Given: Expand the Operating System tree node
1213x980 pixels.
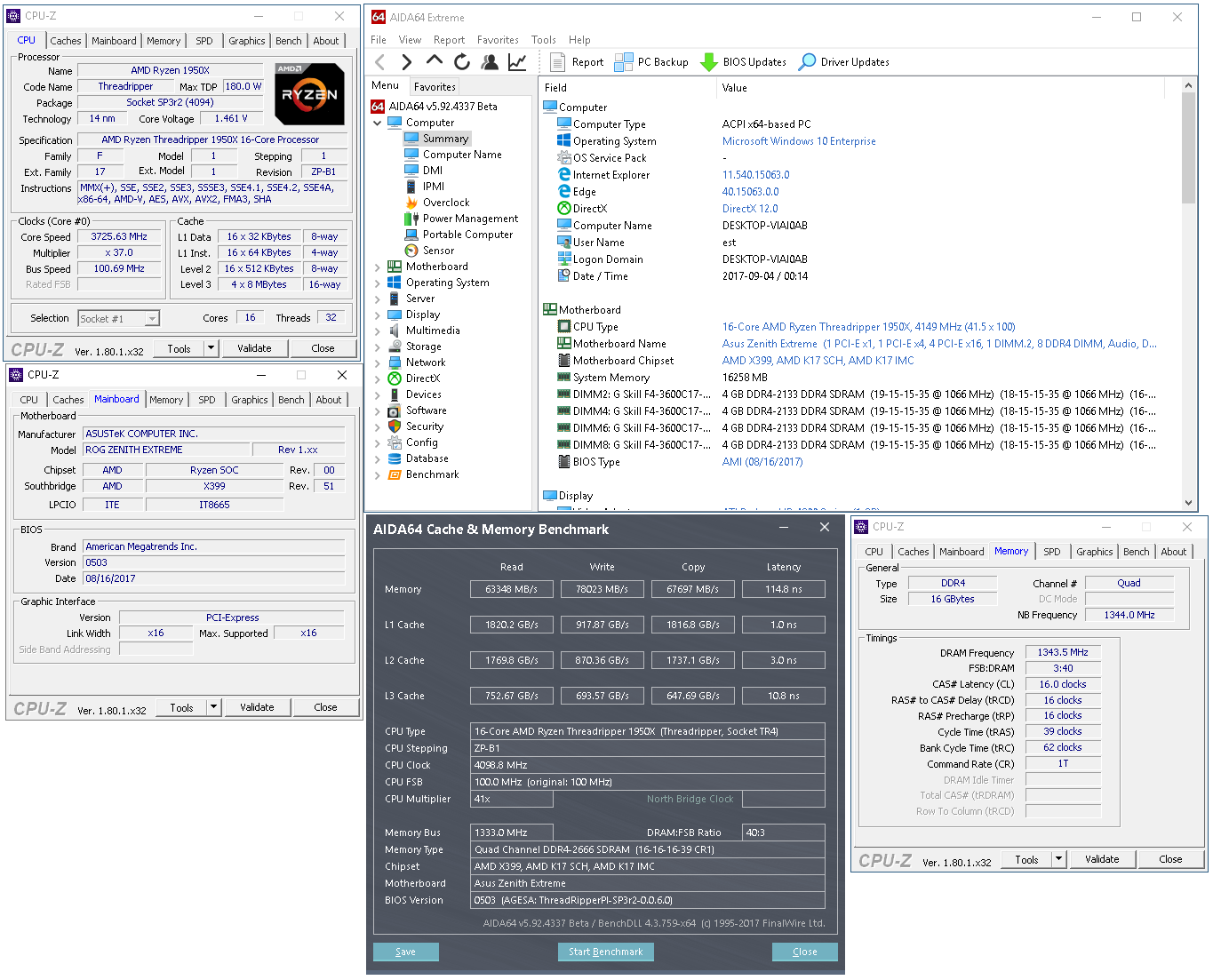Looking at the screenshot, I should (378, 283).
